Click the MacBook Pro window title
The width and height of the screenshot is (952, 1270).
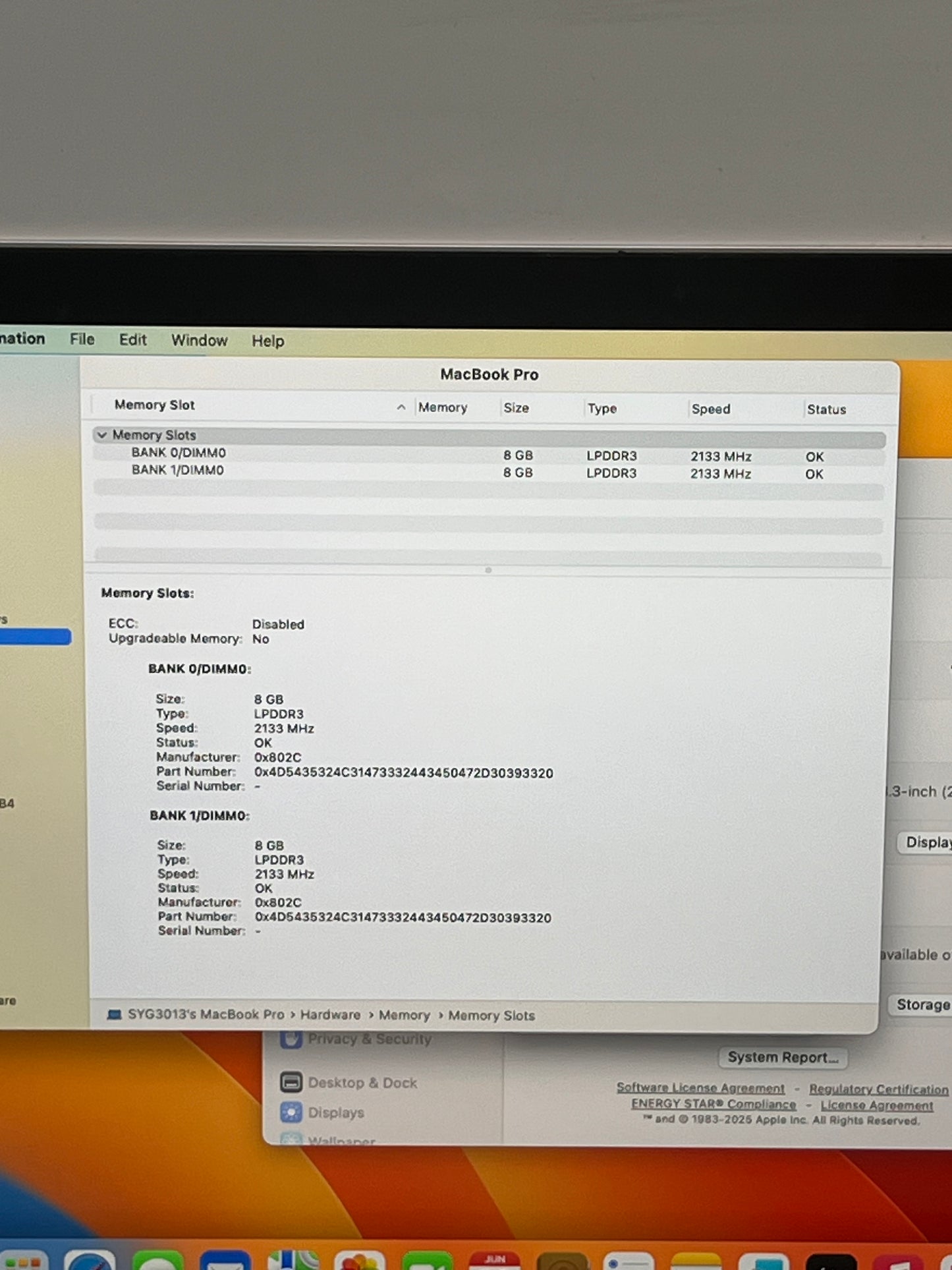[490, 374]
